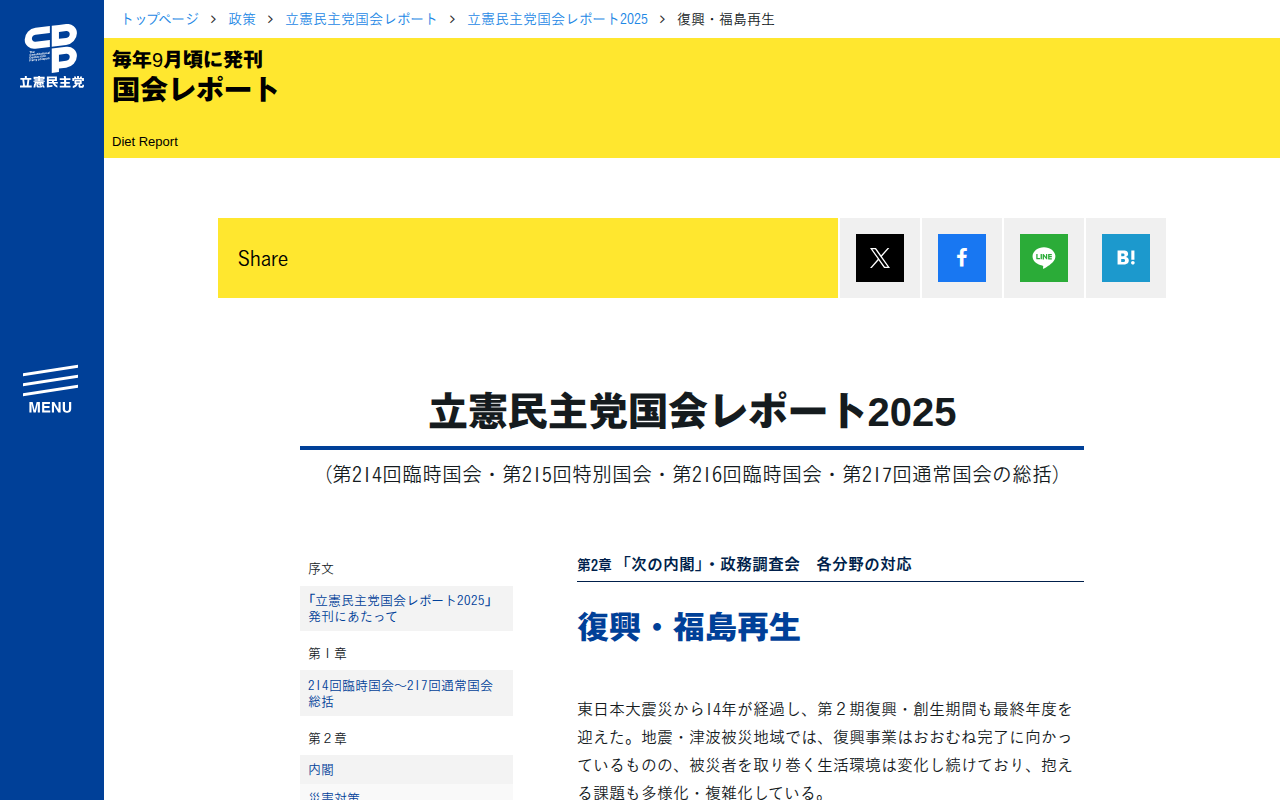Open 「立憲民主党国会レポート2025」発刊にあたって sidebar link

(x=406, y=608)
